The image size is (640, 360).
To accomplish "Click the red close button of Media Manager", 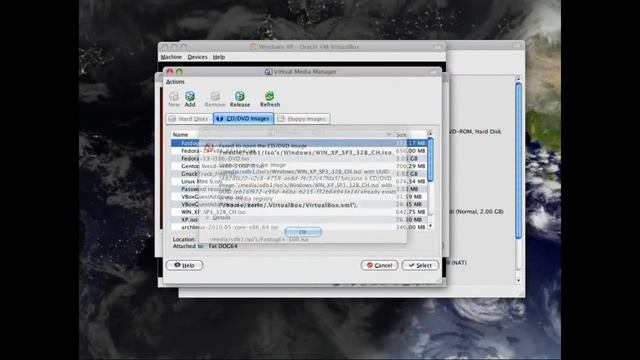I will click(170, 72).
